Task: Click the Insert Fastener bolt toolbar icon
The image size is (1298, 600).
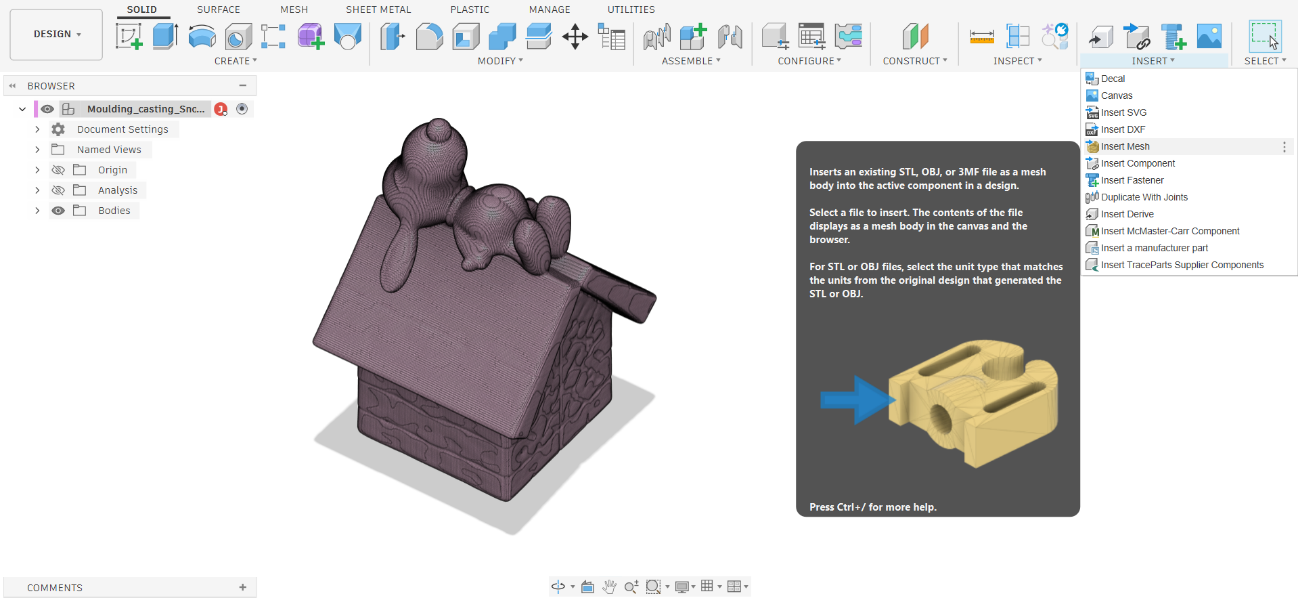Action: (x=1173, y=38)
